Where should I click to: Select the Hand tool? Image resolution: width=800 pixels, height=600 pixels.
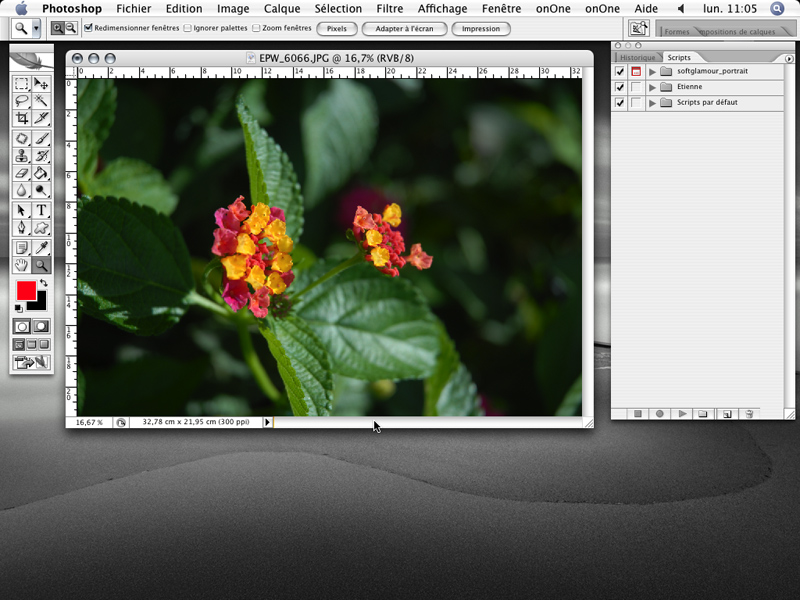[x=21, y=265]
